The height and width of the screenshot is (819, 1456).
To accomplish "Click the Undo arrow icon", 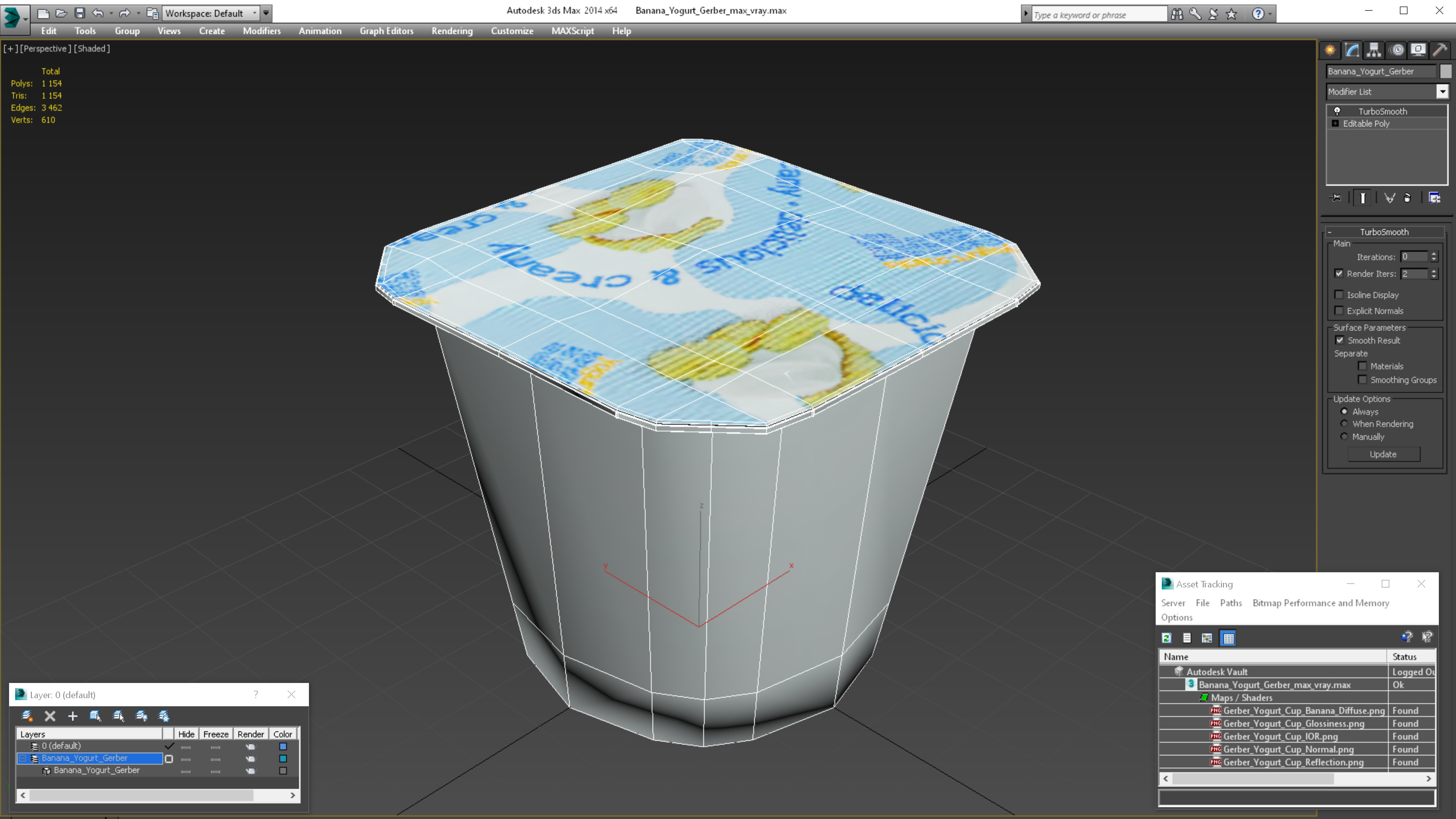I will coord(98,13).
